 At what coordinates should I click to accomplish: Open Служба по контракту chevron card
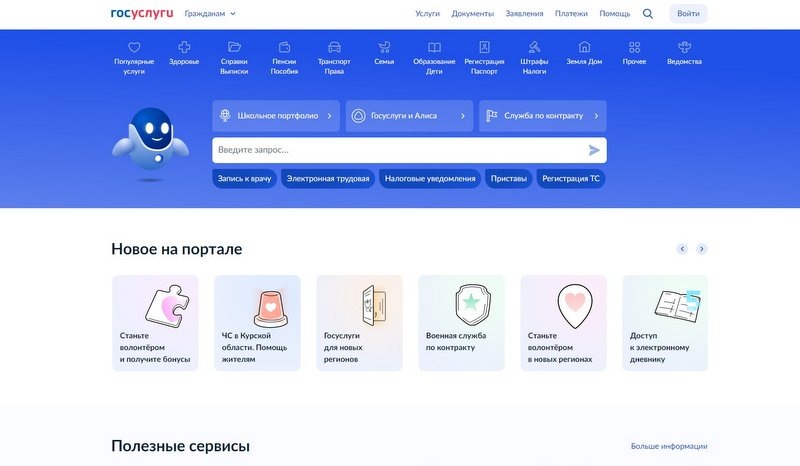coord(543,116)
